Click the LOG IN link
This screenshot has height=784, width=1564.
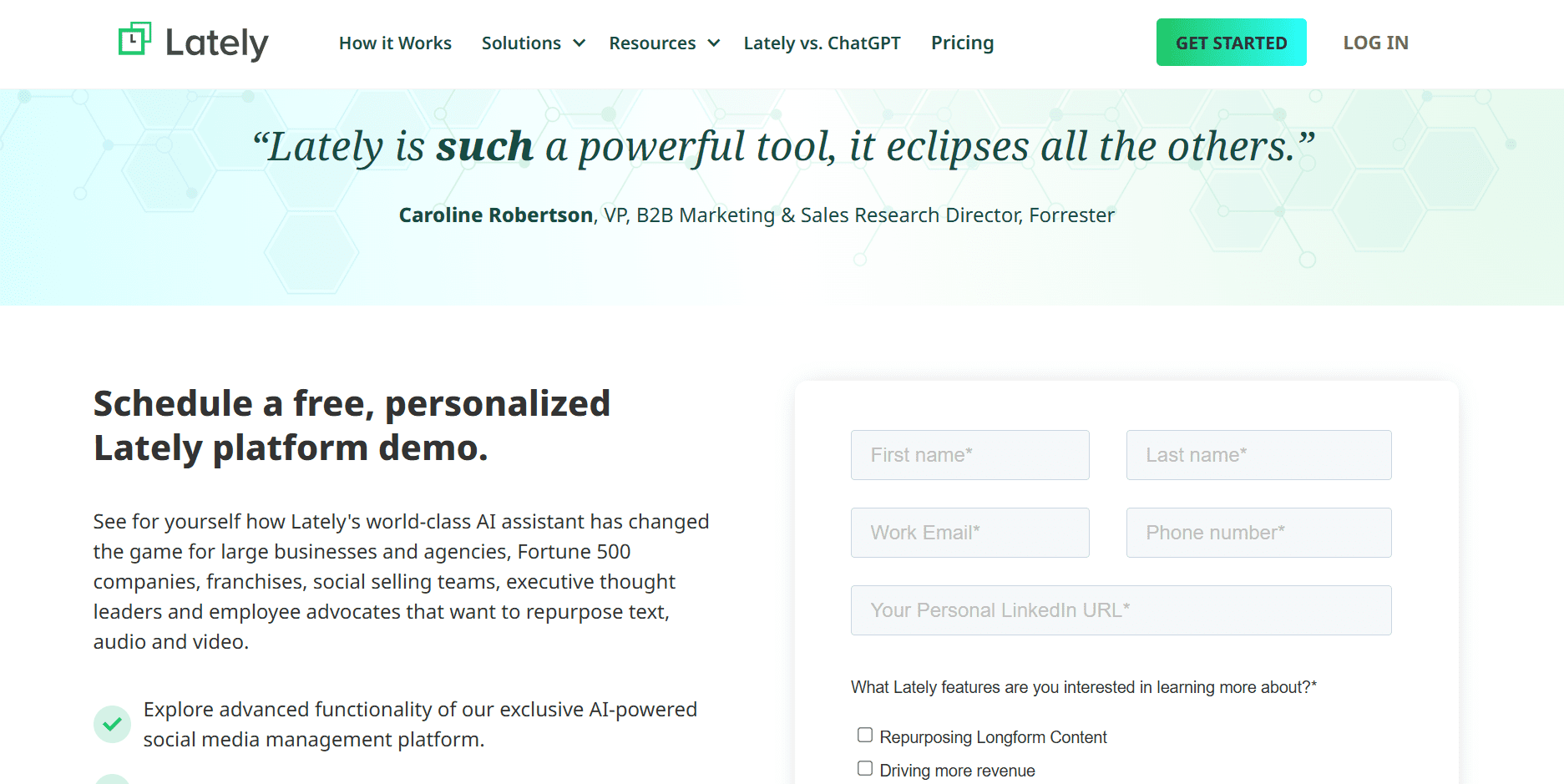[x=1374, y=42]
